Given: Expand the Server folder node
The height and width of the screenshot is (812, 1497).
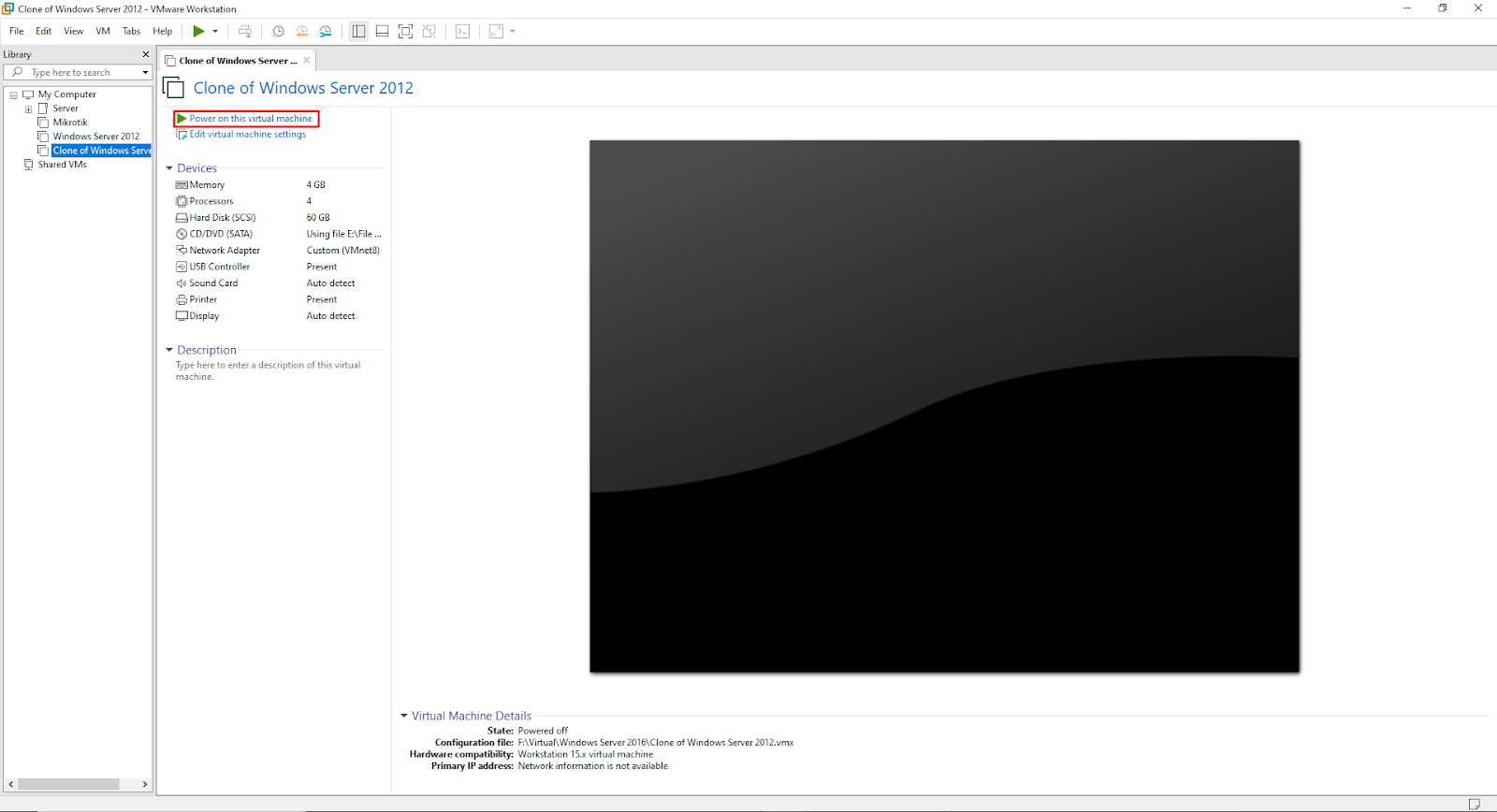Looking at the screenshot, I should pyautogui.click(x=28, y=109).
